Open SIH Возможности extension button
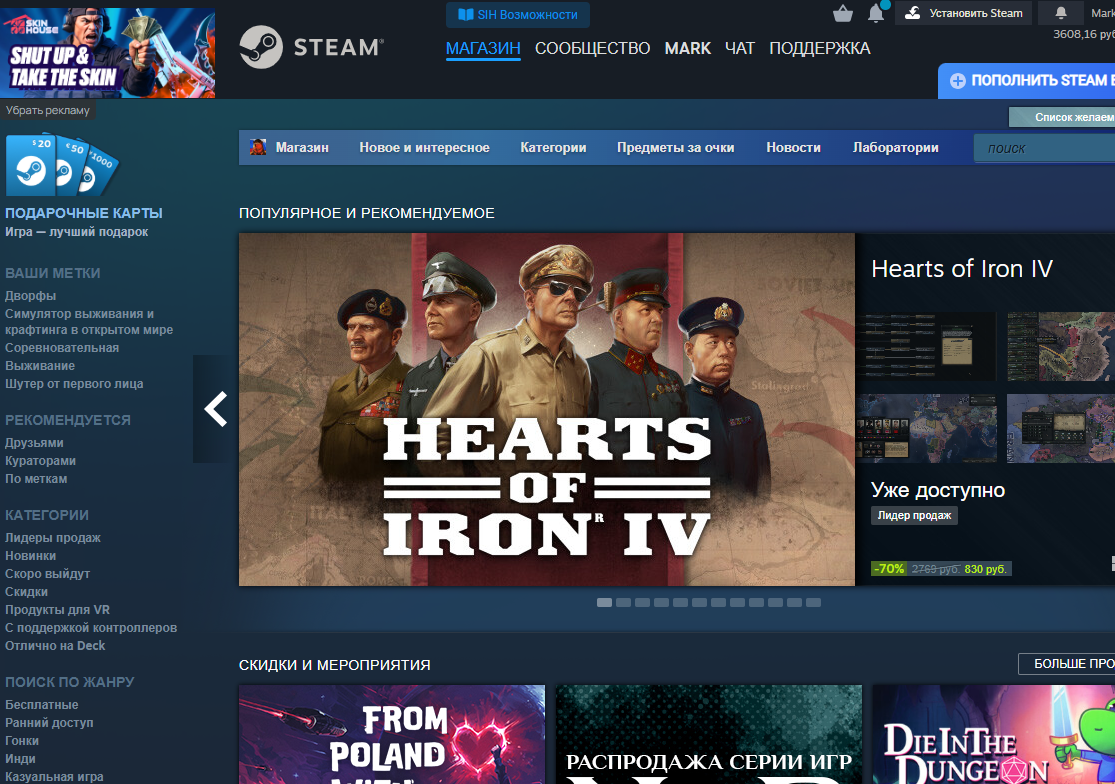 click(x=518, y=15)
